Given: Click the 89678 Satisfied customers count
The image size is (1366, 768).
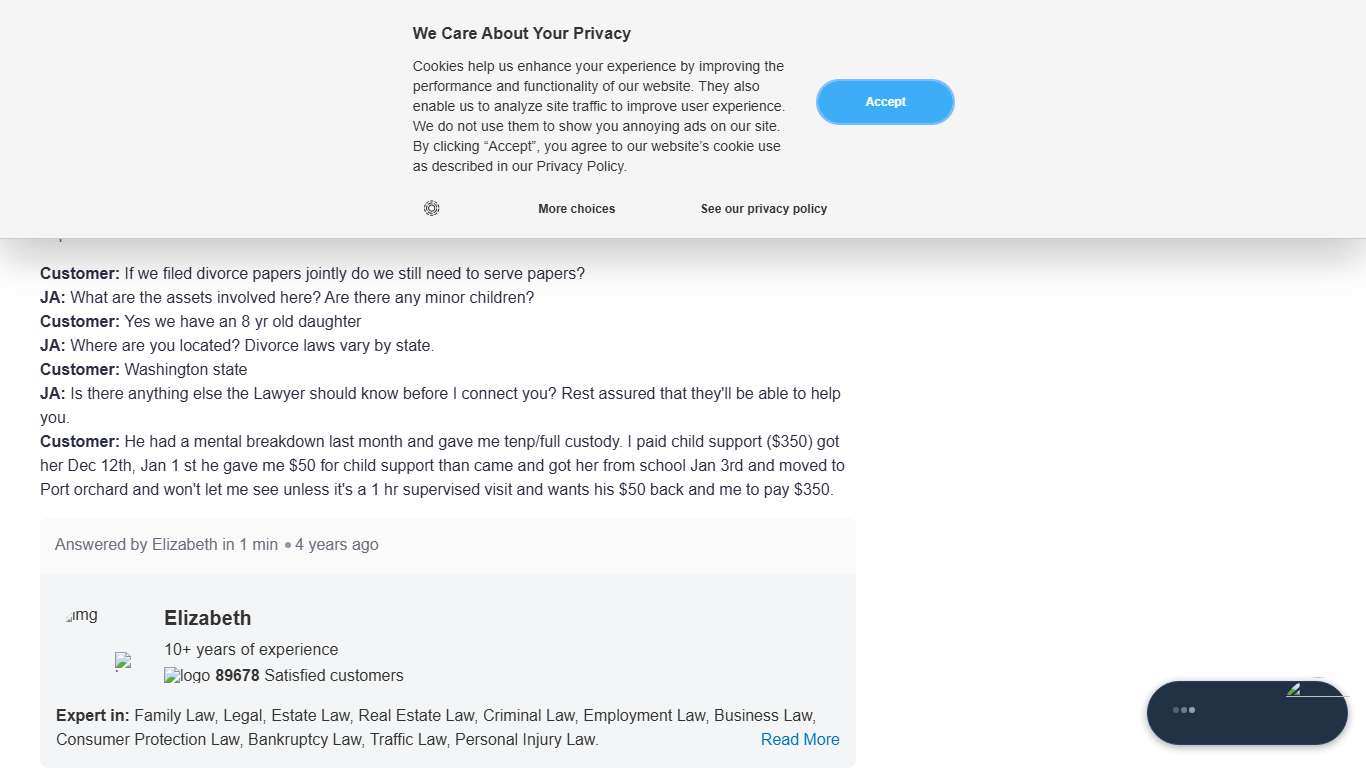Looking at the screenshot, I should click(309, 676).
